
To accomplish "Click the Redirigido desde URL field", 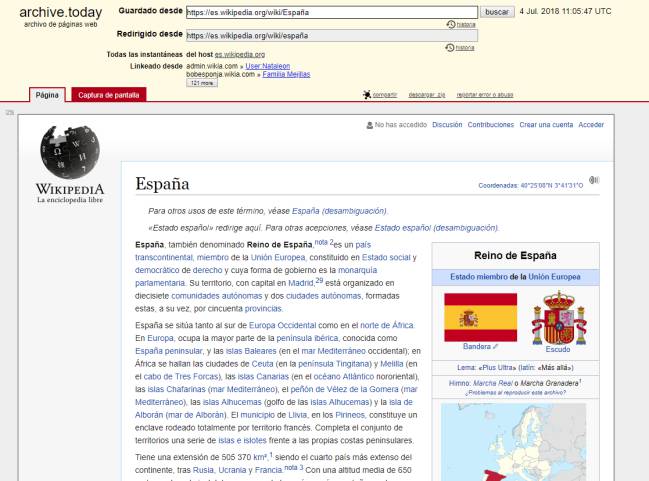I will tap(332, 35).
